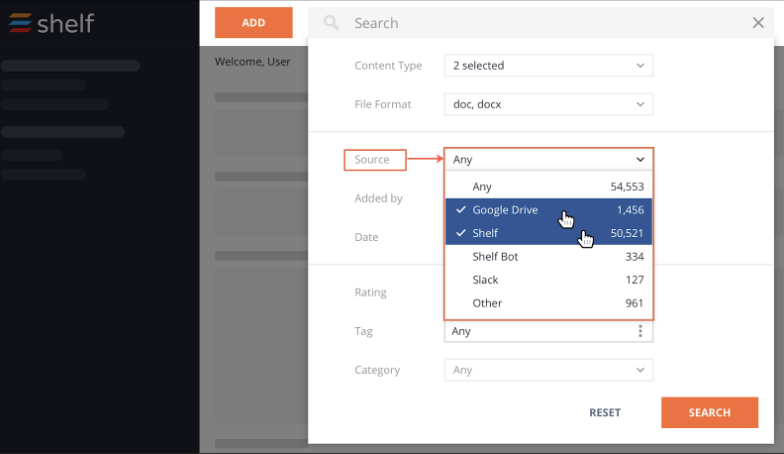Screen dimensions: 784x454
Task: Uncheck Shelf source option
Action: (x=548, y=233)
